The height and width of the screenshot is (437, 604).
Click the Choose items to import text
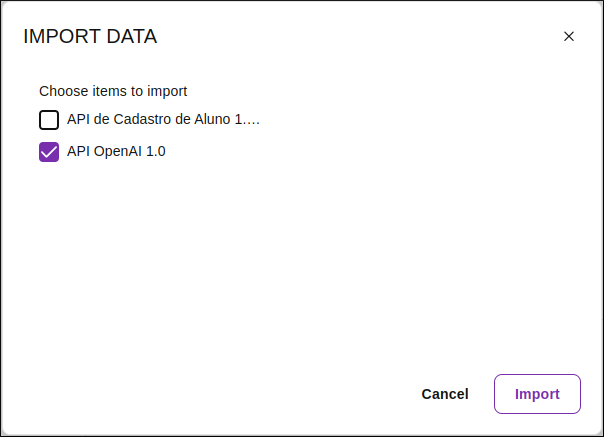pos(113,91)
